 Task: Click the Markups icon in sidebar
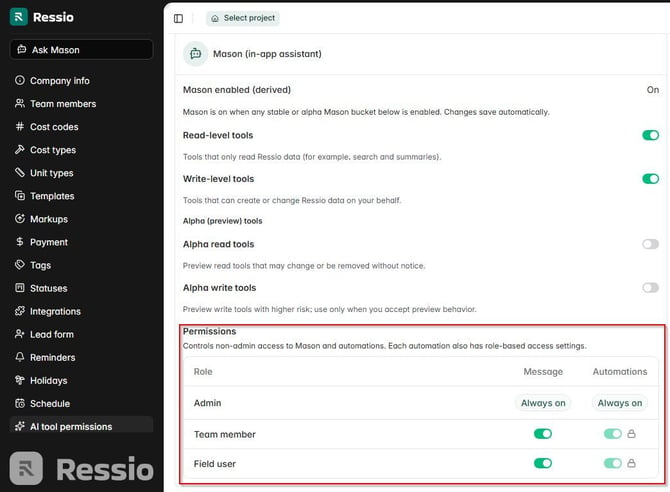(20, 219)
